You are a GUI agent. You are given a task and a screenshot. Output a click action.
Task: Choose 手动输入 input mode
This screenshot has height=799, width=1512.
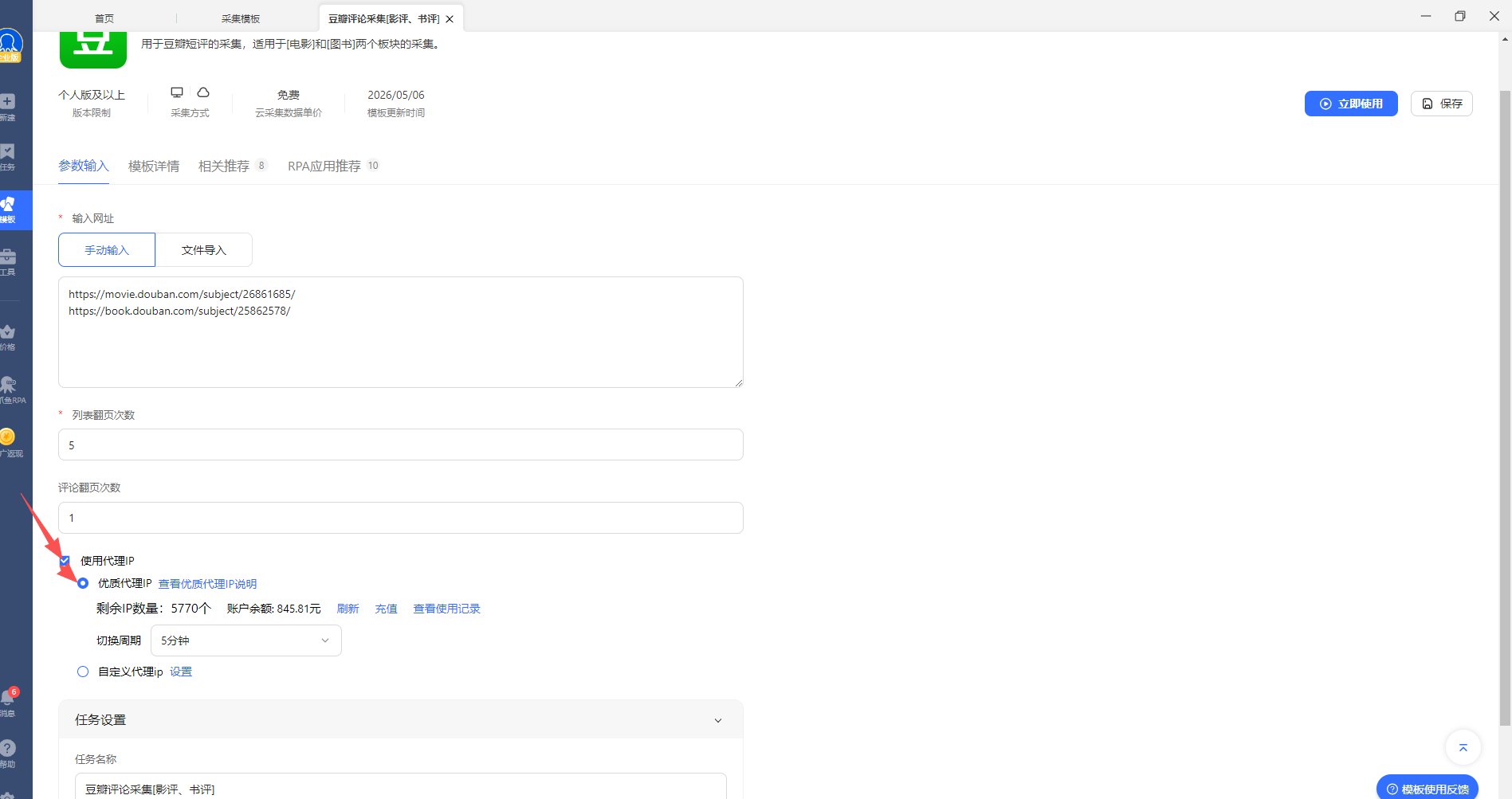[107, 250]
